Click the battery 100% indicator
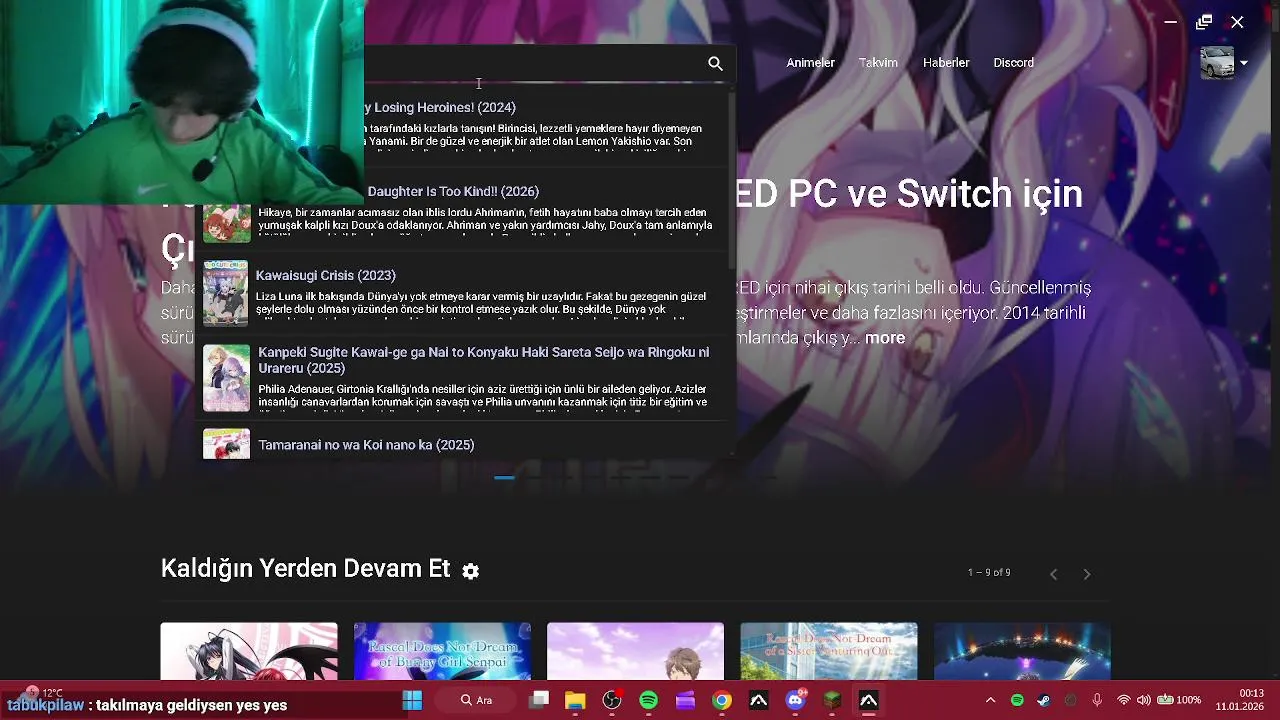Screen dimensions: 1280x720 [x=1179, y=700]
